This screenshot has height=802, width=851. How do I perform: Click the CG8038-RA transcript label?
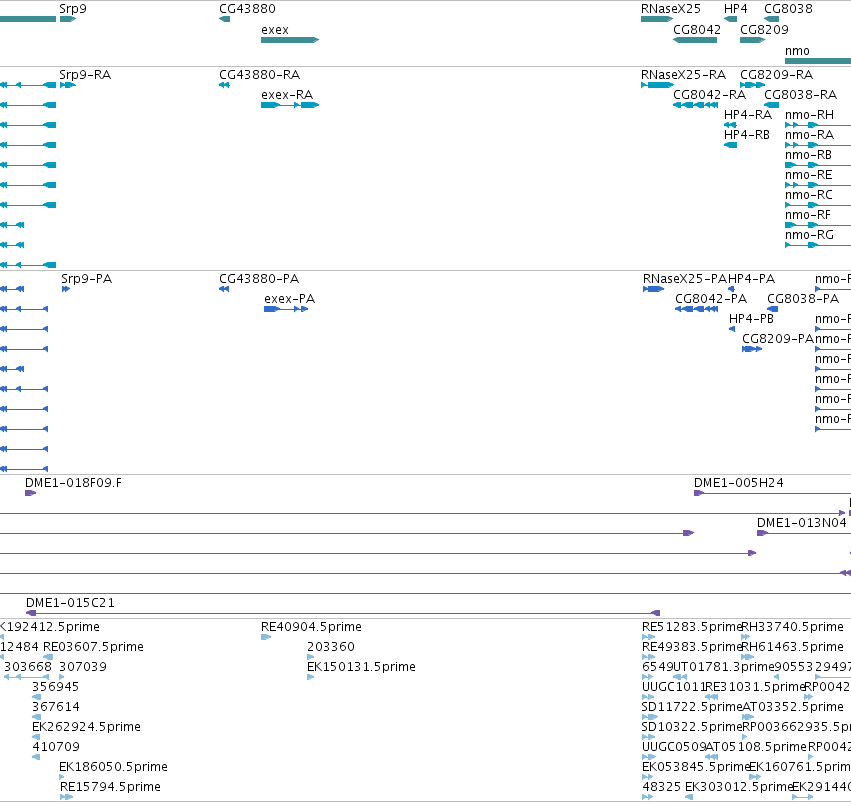click(x=801, y=94)
